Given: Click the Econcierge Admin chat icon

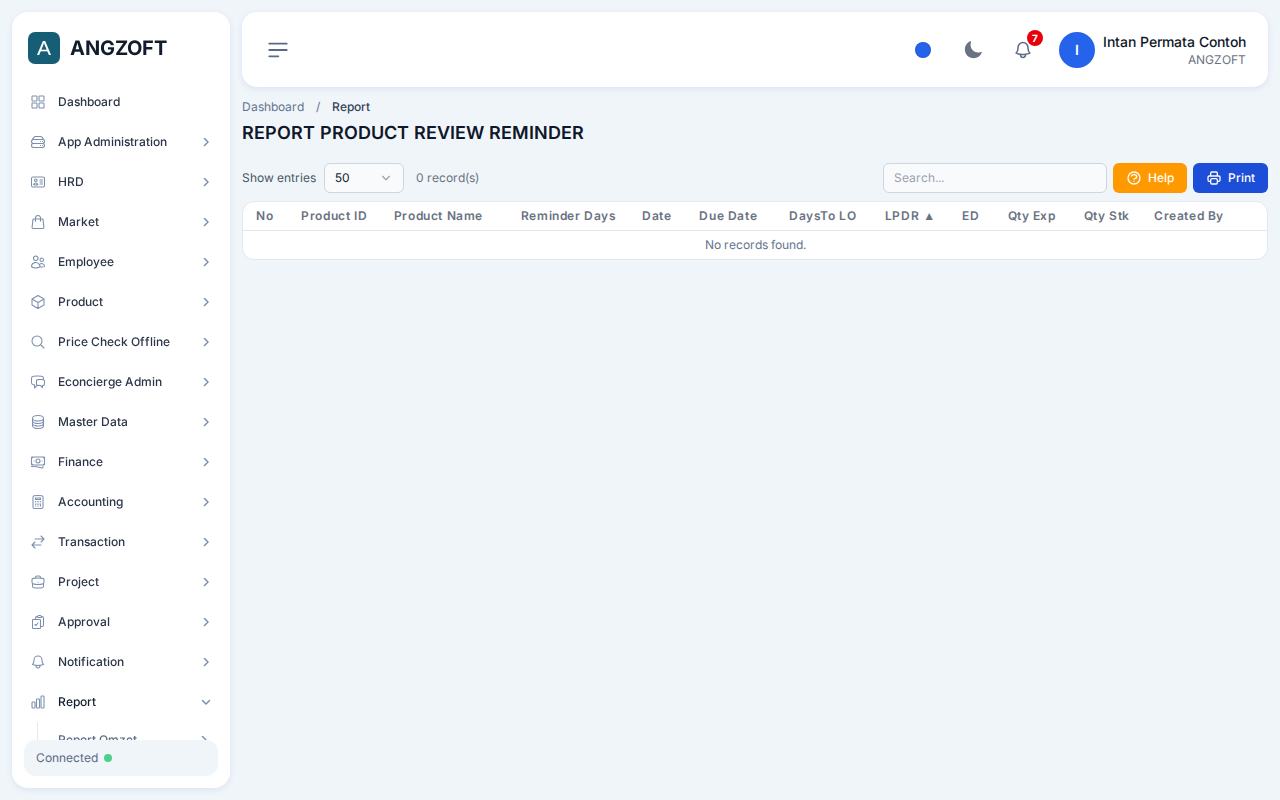Looking at the screenshot, I should coord(38,382).
